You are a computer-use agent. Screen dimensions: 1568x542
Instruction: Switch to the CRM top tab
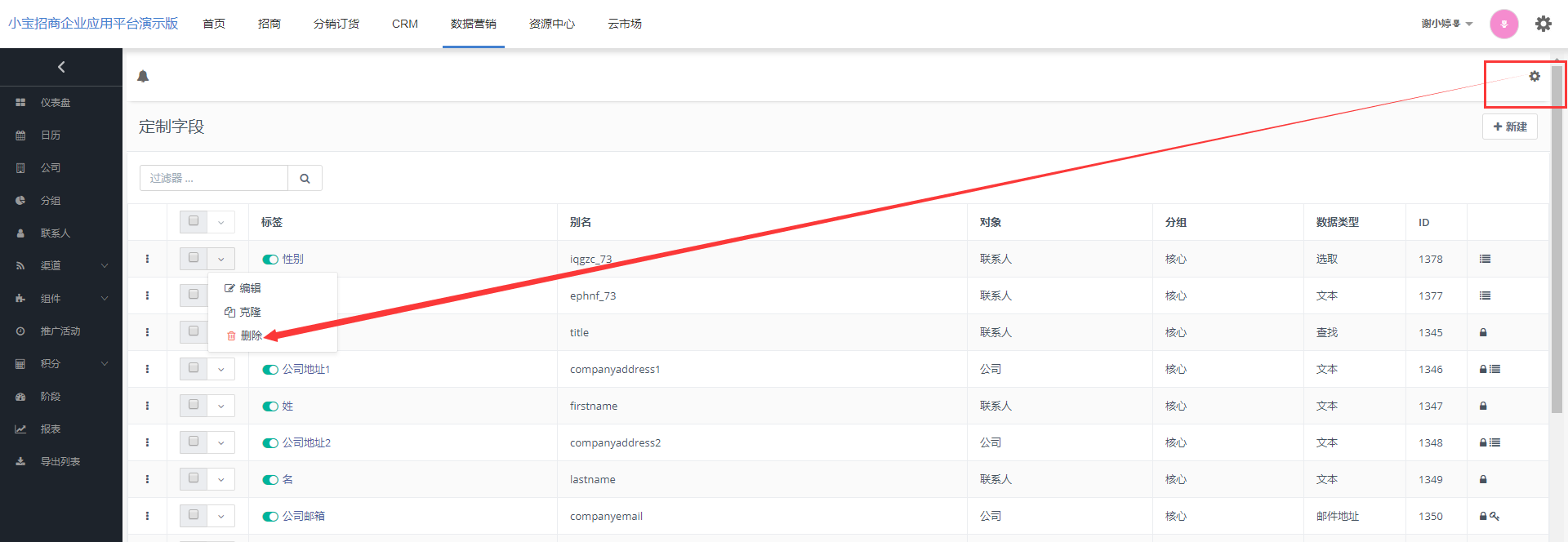pos(404,24)
